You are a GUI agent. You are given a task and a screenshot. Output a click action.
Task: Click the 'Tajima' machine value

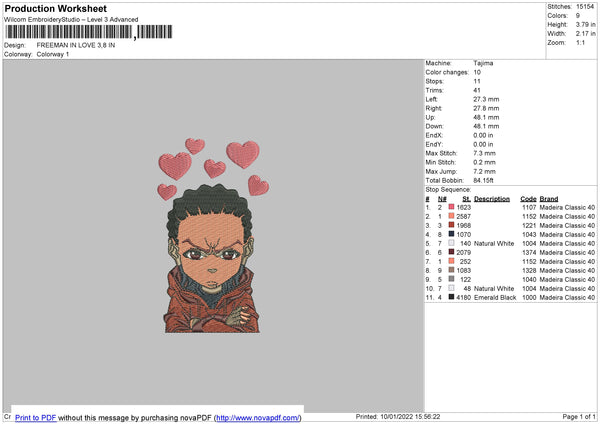(483, 63)
